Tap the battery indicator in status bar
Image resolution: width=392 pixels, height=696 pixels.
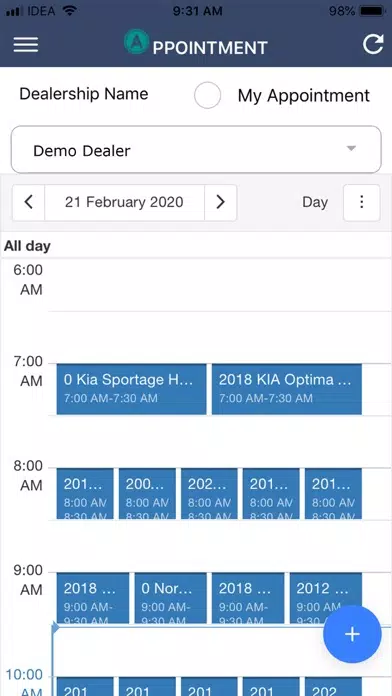[372, 11]
